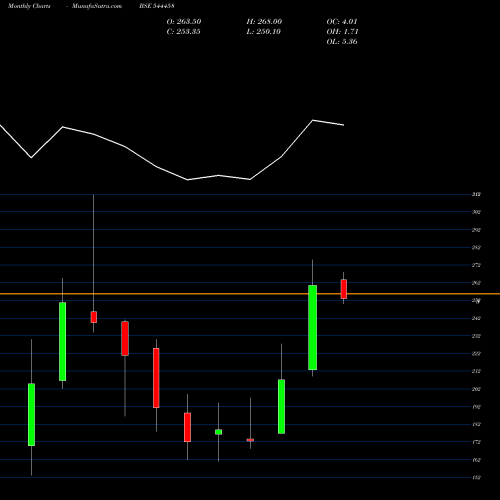
Task: Select the "OC: 4.01" reading
Action: click(x=342, y=21)
